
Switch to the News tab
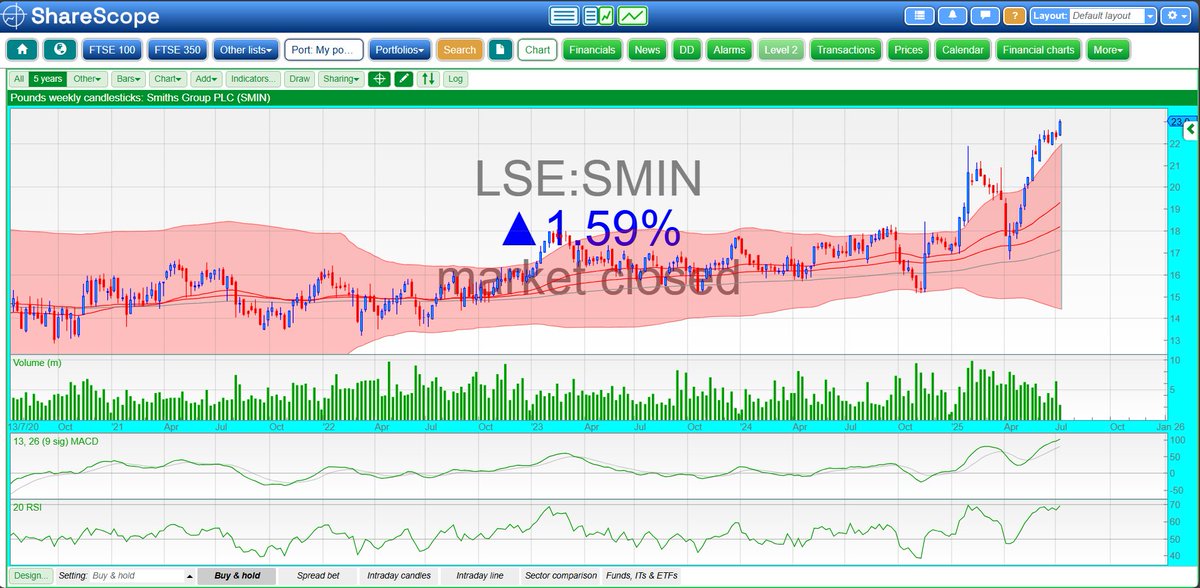click(x=647, y=50)
